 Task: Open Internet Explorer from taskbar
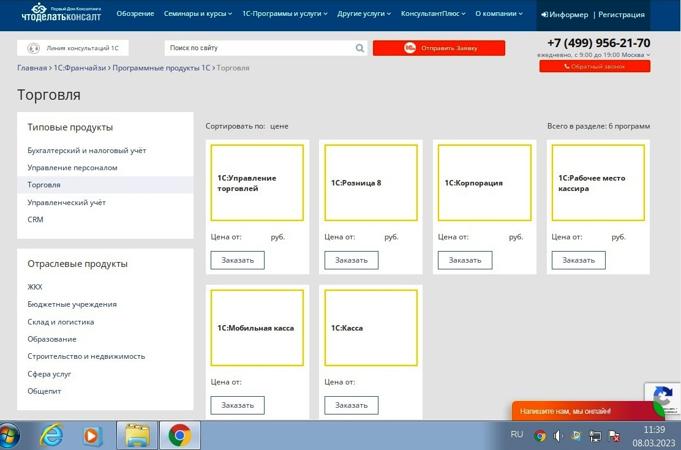(51, 435)
